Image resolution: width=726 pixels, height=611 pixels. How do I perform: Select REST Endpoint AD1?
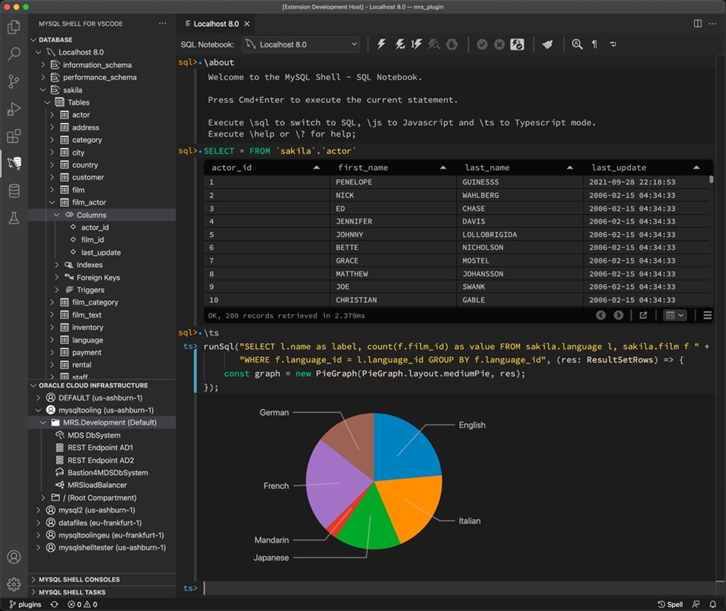coord(100,448)
